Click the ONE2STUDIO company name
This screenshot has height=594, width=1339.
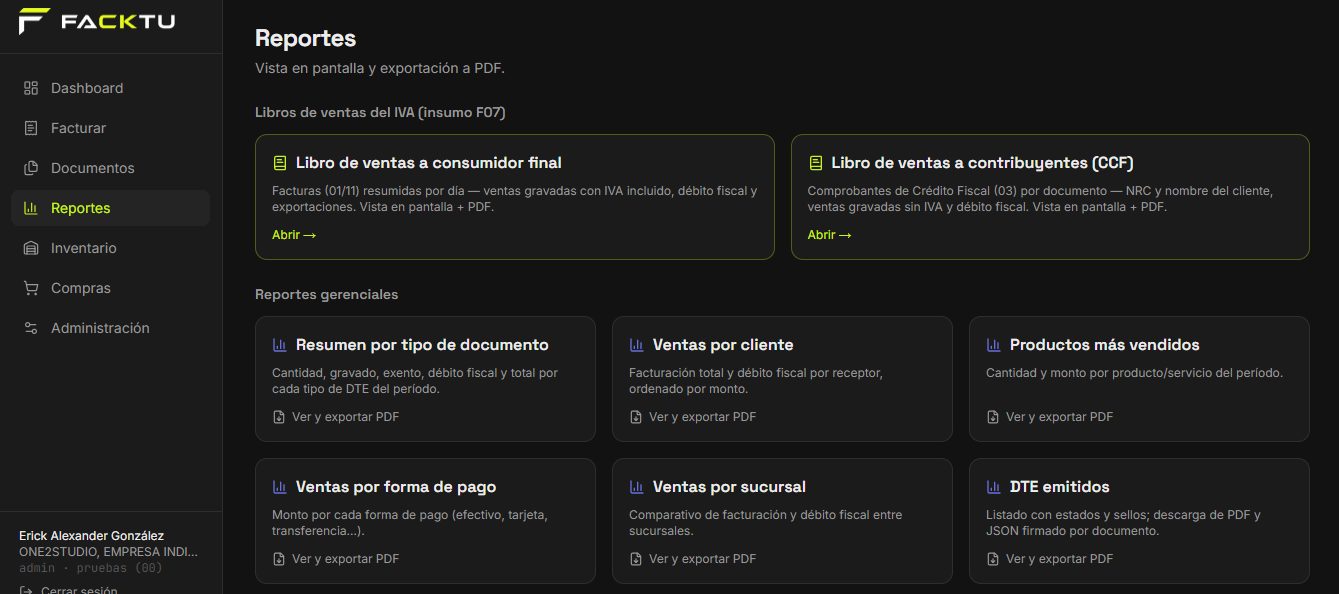pos(108,552)
